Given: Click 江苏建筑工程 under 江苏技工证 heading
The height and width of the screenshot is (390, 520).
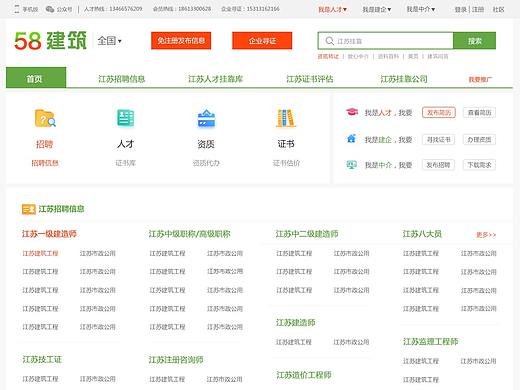Looking at the screenshot, I should (40, 379).
